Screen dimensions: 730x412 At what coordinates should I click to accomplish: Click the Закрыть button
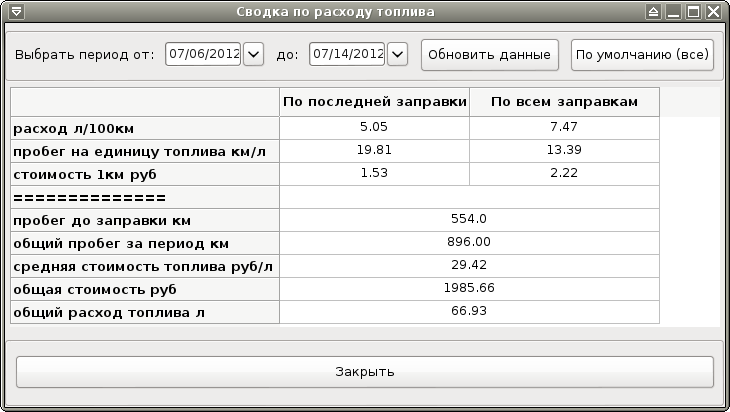coord(364,372)
